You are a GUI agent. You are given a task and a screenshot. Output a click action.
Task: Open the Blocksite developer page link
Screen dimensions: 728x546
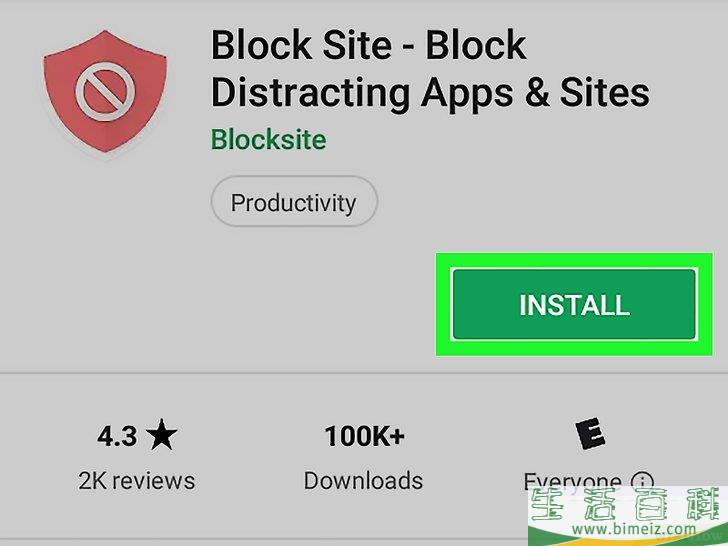pyautogui.click(x=269, y=140)
